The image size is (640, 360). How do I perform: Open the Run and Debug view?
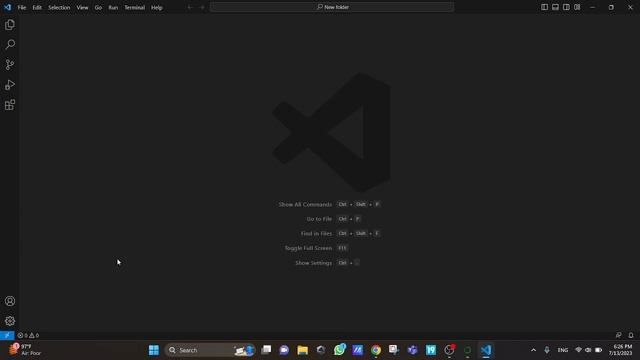point(10,85)
